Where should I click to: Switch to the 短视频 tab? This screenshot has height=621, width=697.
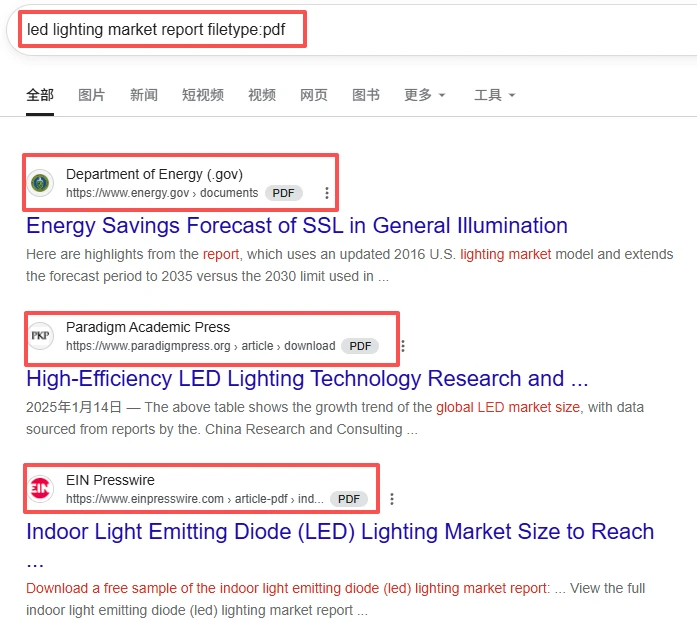point(203,95)
